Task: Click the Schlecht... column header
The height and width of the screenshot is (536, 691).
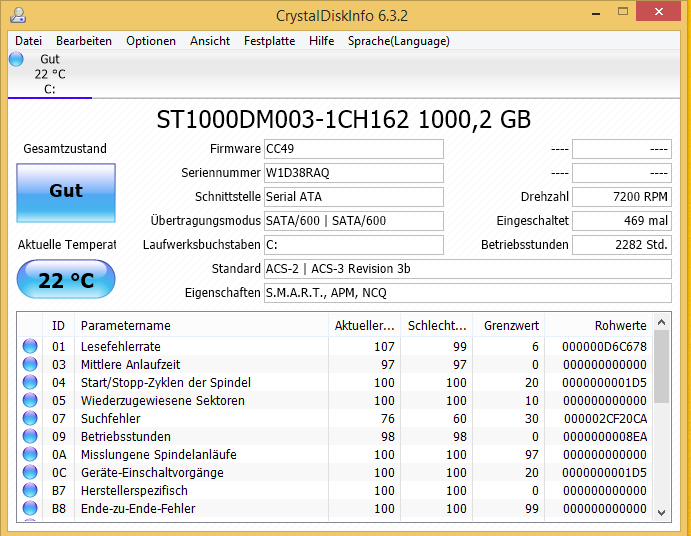Action: coord(437,325)
